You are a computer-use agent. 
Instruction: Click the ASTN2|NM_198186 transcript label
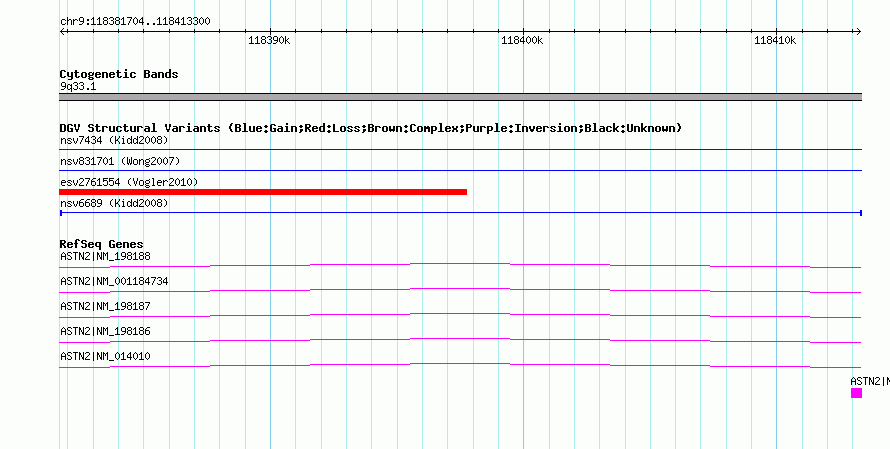106,331
